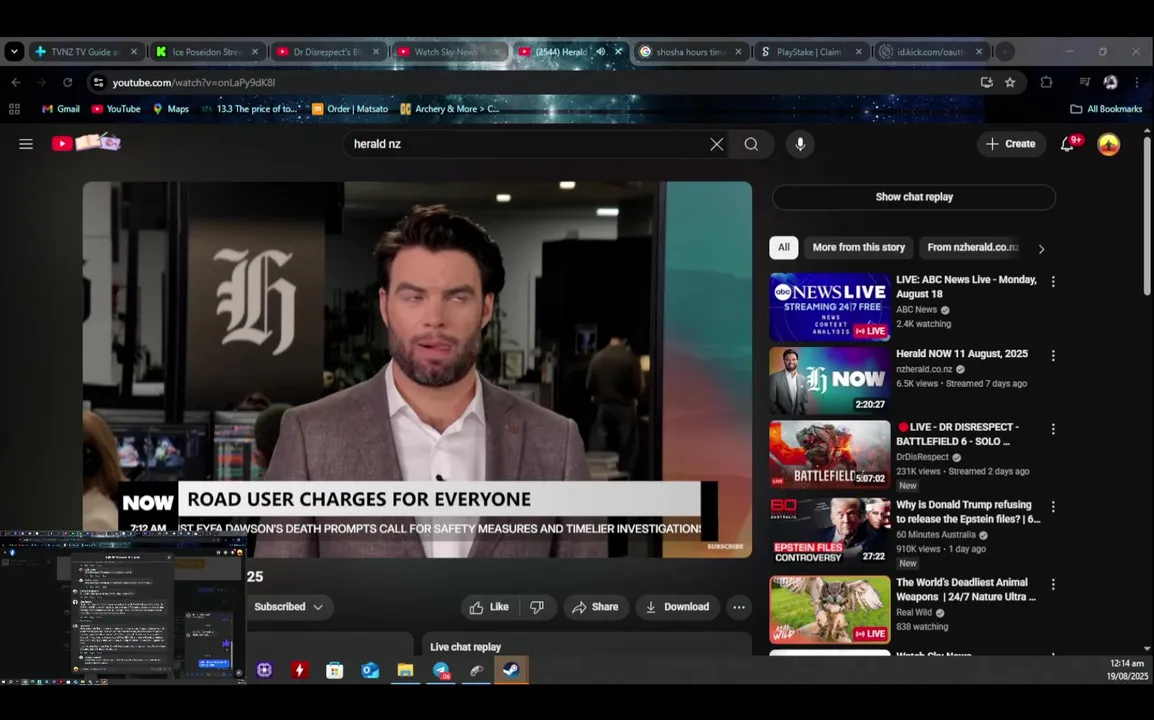Open Steam from the taskbar

(x=511, y=670)
